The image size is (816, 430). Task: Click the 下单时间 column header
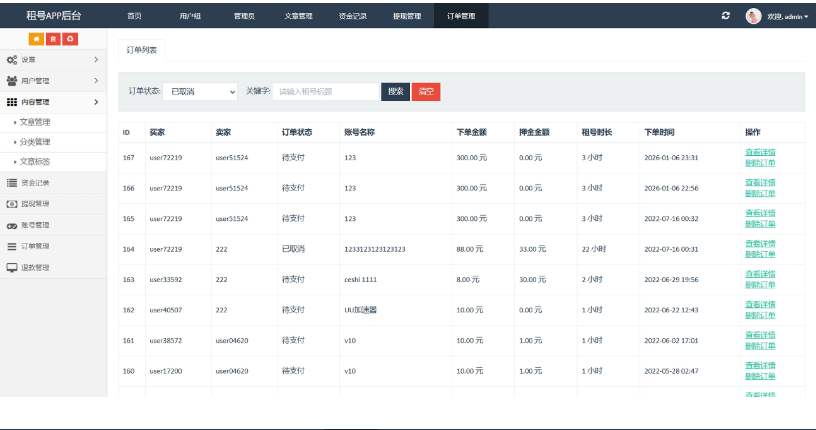coord(659,133)
